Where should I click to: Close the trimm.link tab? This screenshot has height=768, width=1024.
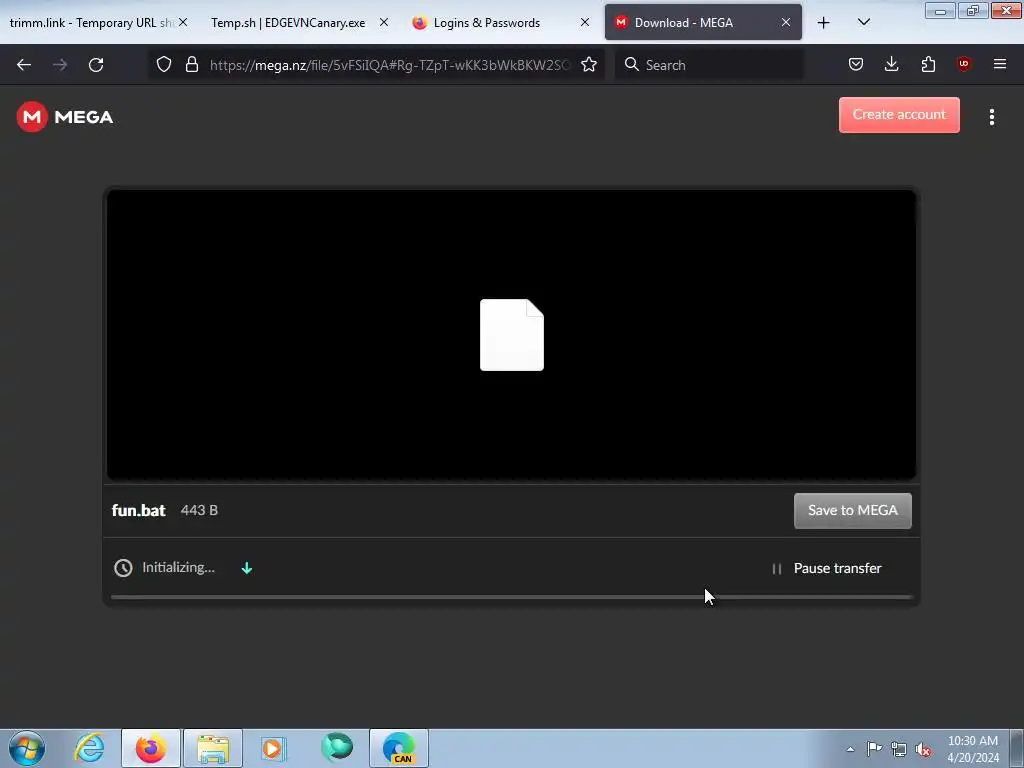click(x=184, y=22)
